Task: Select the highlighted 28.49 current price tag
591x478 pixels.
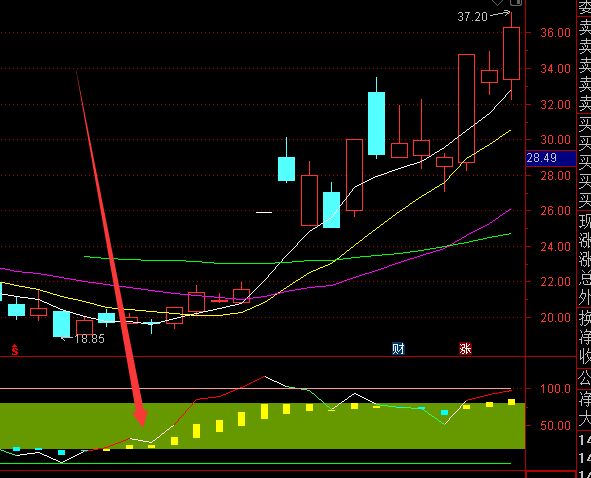Action: point(551,158)
